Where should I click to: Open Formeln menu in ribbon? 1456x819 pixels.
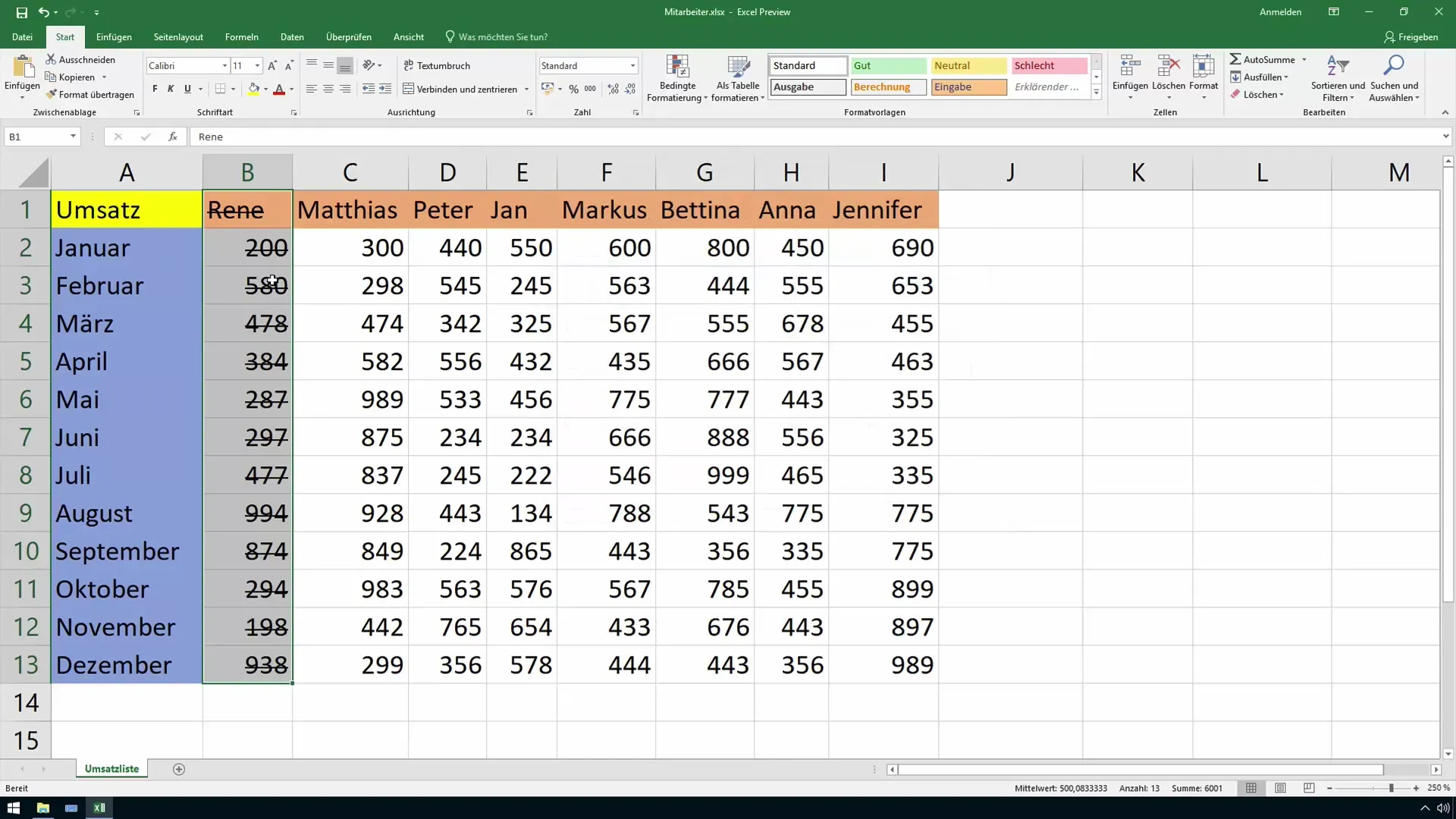tap(241, 37)
